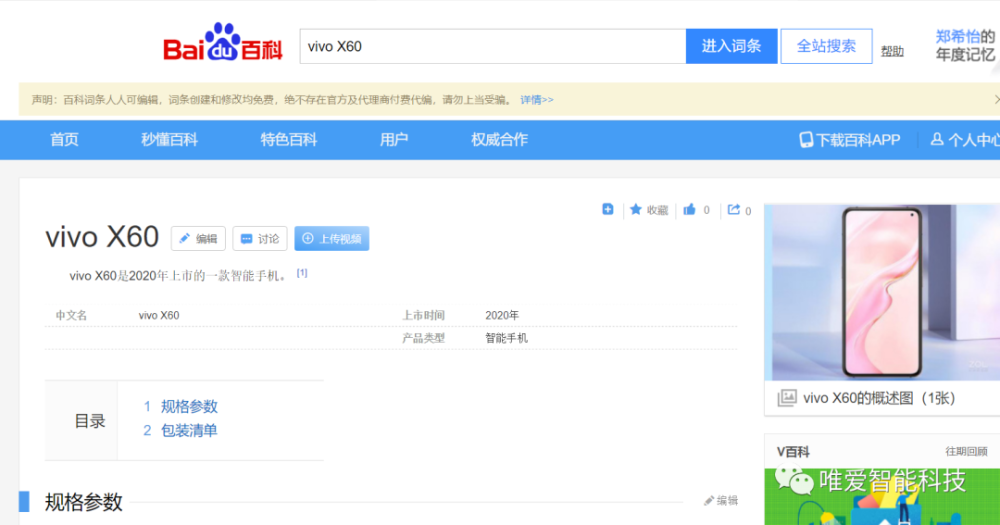
Task: Click vivo X60的概述图 (1张) caption
Action: (879, 398)
